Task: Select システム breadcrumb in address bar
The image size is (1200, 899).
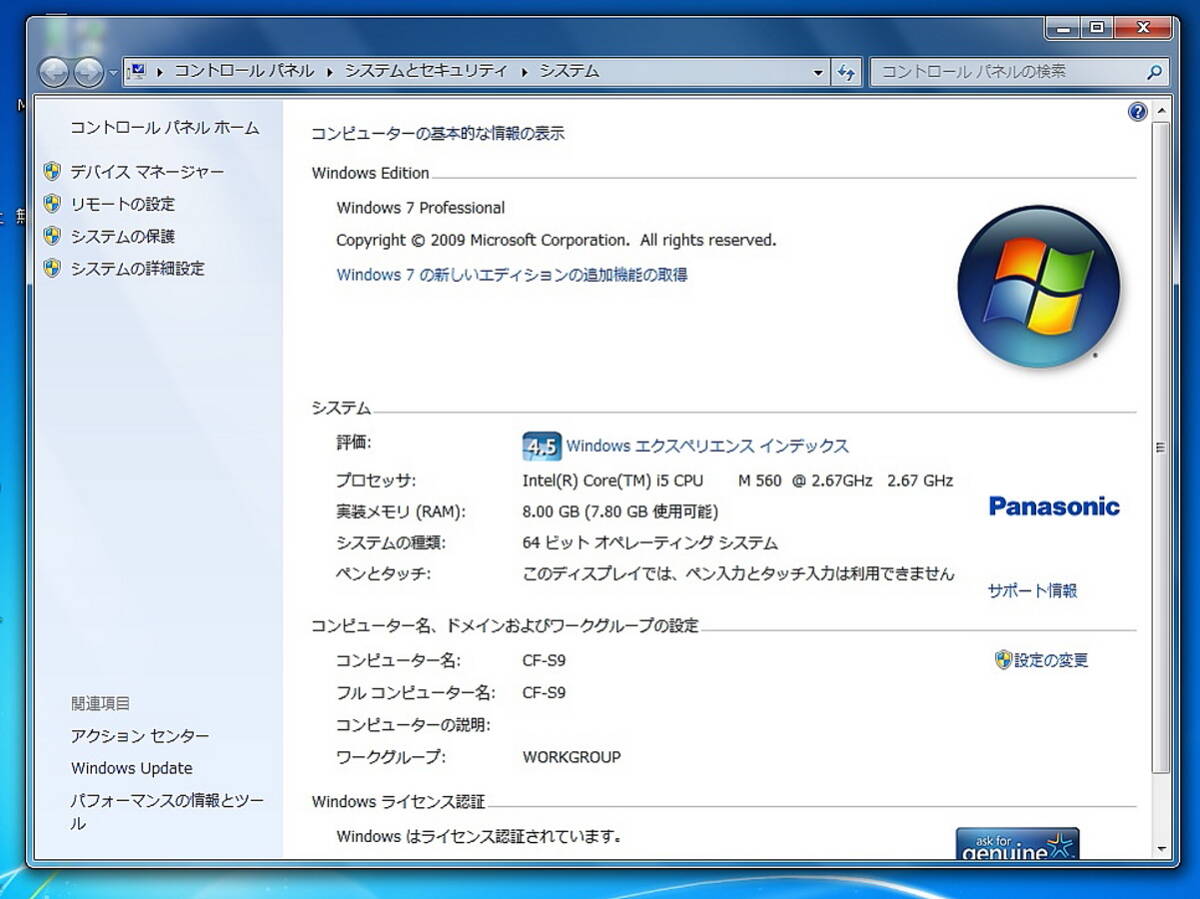Action: click(570, 71)
